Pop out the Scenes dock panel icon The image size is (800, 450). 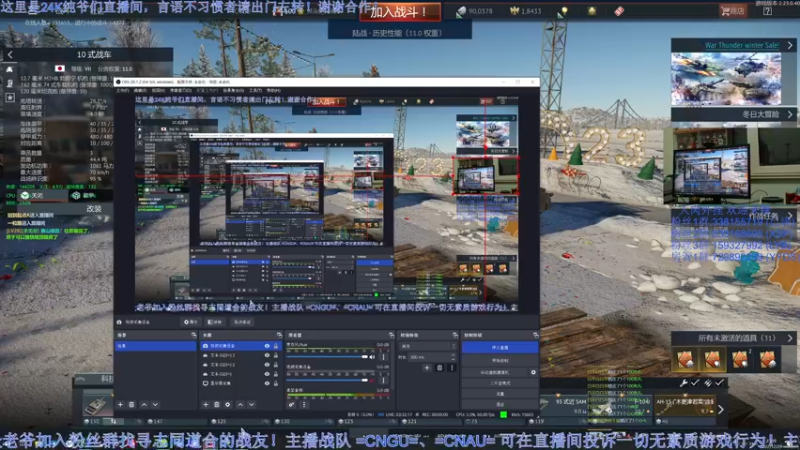pos(193,335)
